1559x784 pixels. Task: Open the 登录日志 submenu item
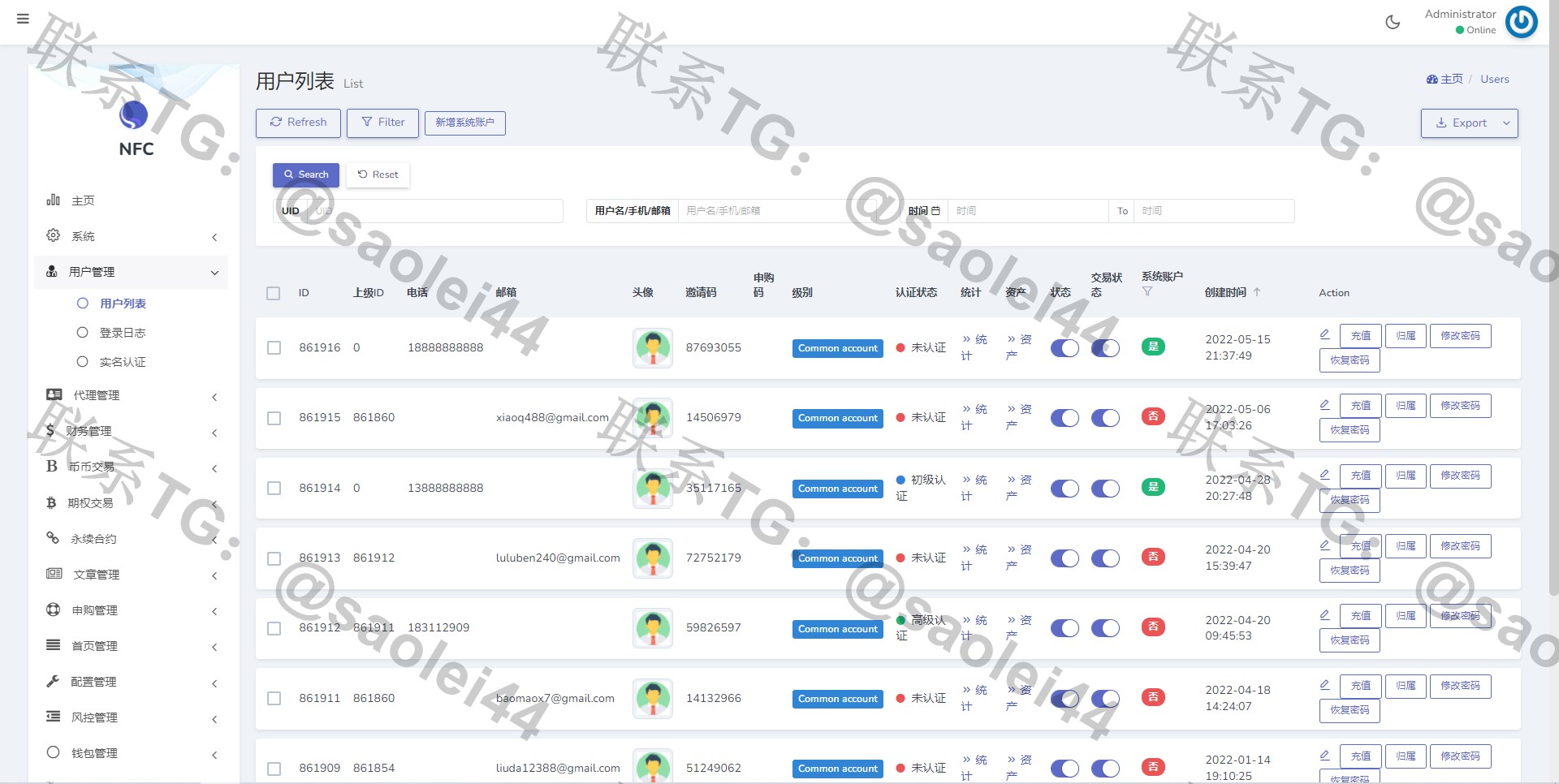coord(123,333)
